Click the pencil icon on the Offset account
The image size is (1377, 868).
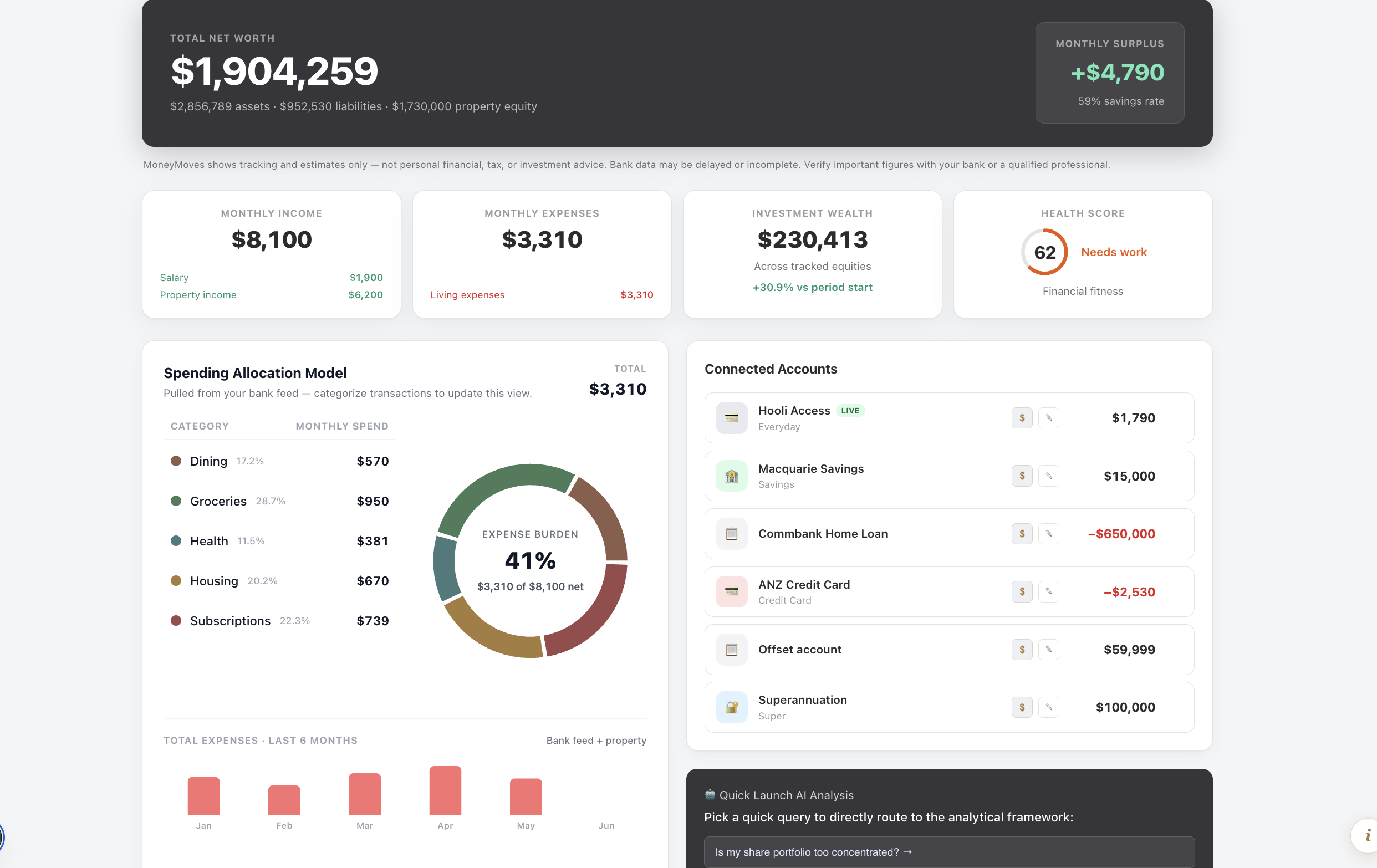pos(1049,650)
